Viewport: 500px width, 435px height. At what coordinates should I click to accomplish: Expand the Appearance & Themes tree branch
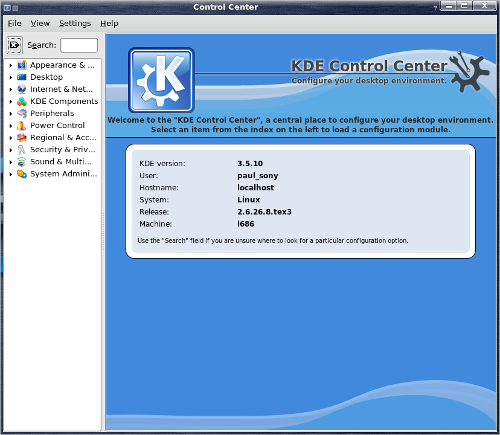click(11, 65)
